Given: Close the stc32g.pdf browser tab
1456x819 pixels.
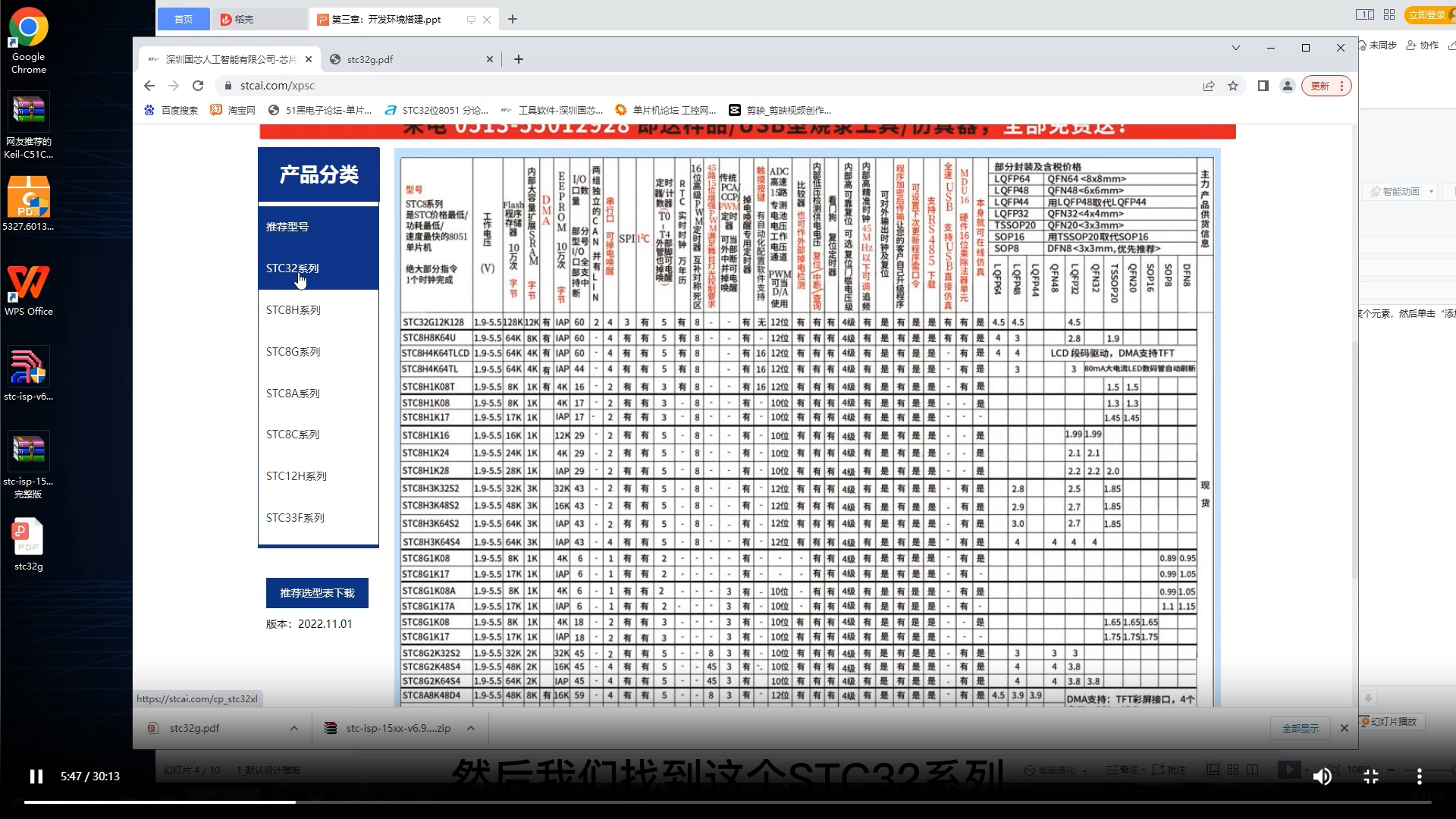Looking at the screenshot, I should 489,59.
